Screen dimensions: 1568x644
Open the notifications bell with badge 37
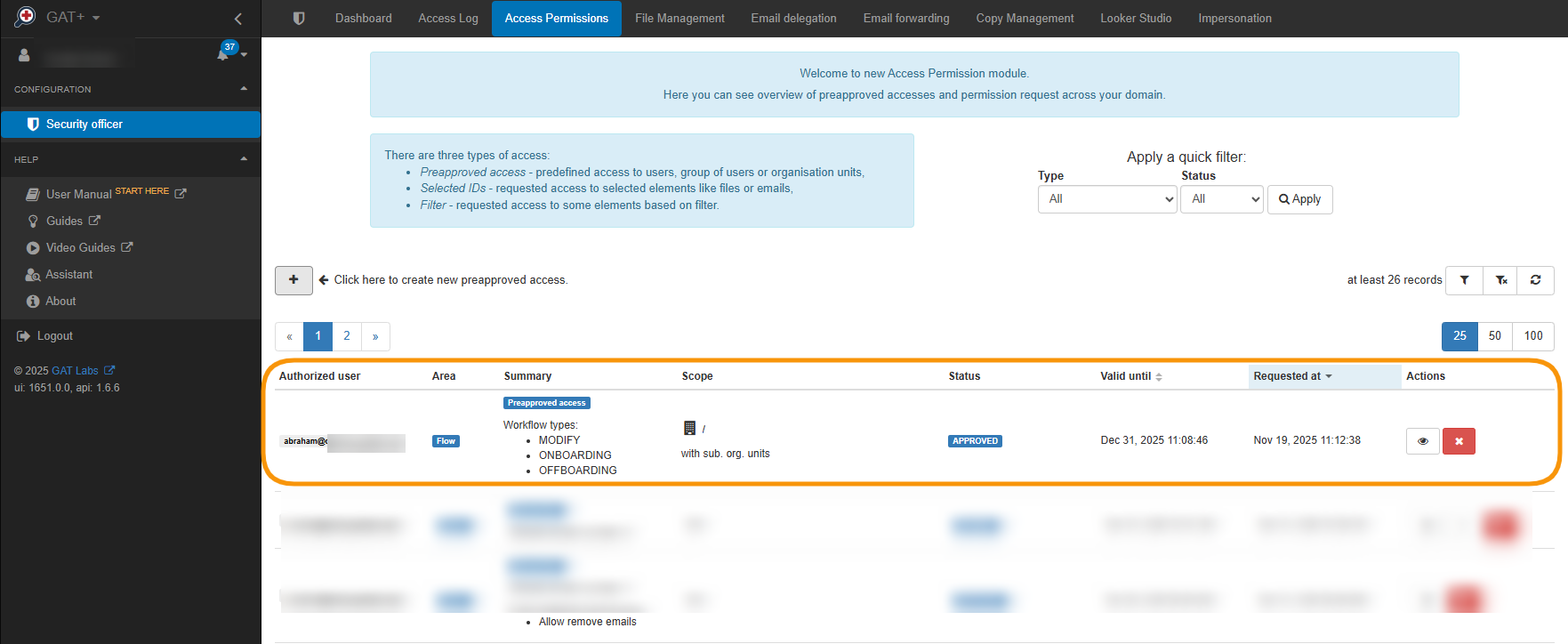point(224,54)
